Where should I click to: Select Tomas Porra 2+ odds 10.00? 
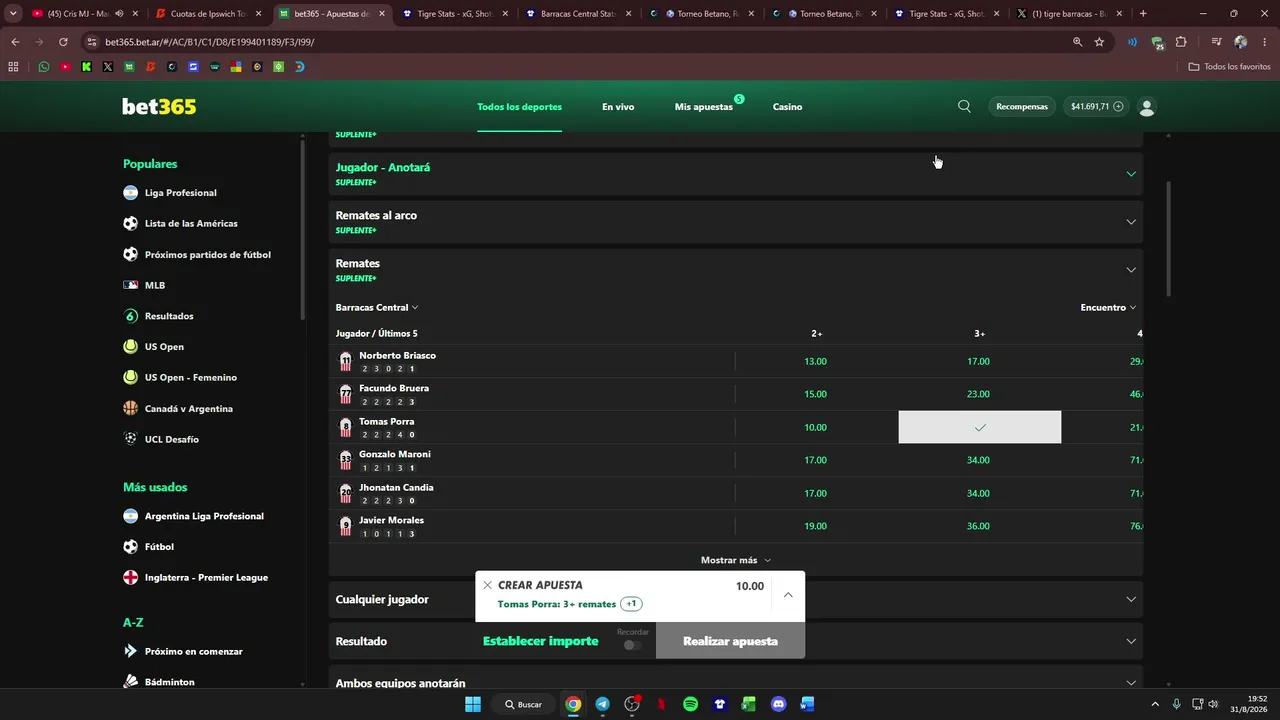coord(816,427)
